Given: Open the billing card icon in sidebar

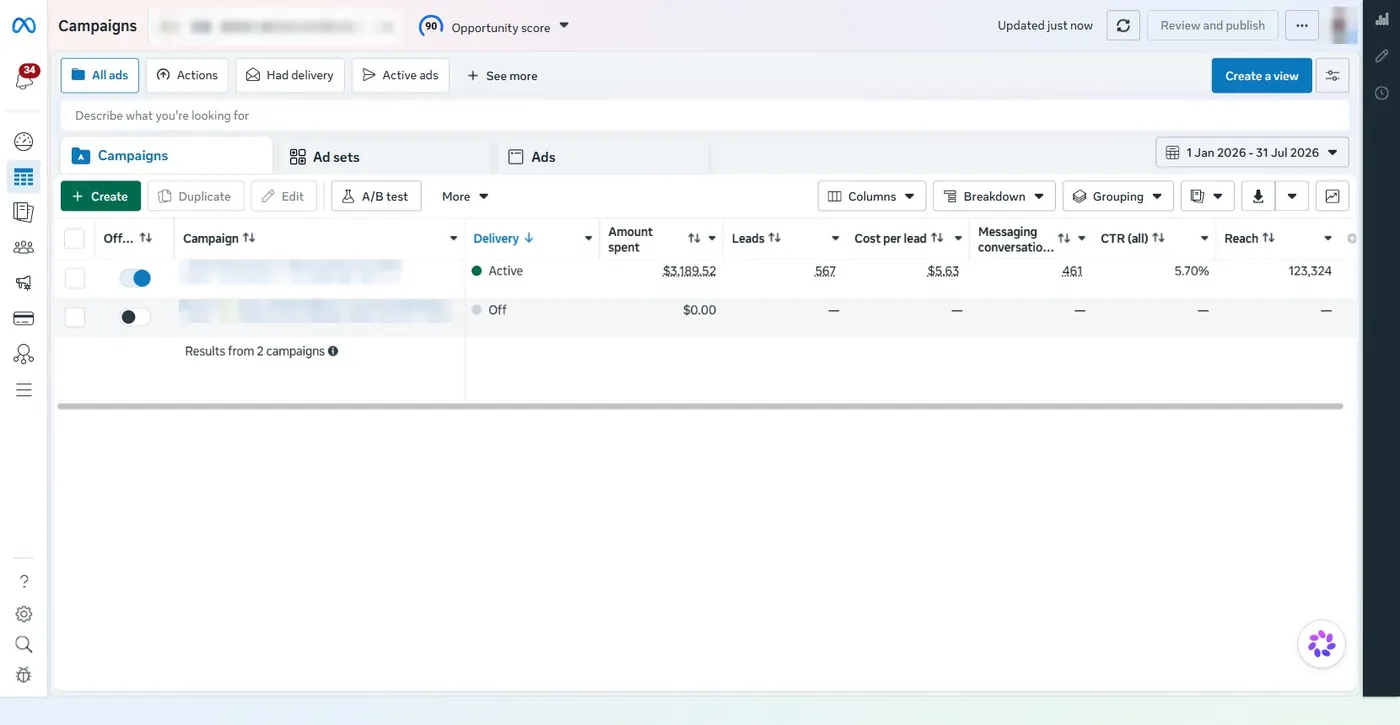Looking at the screenshot, I should (x=24, y=319).
